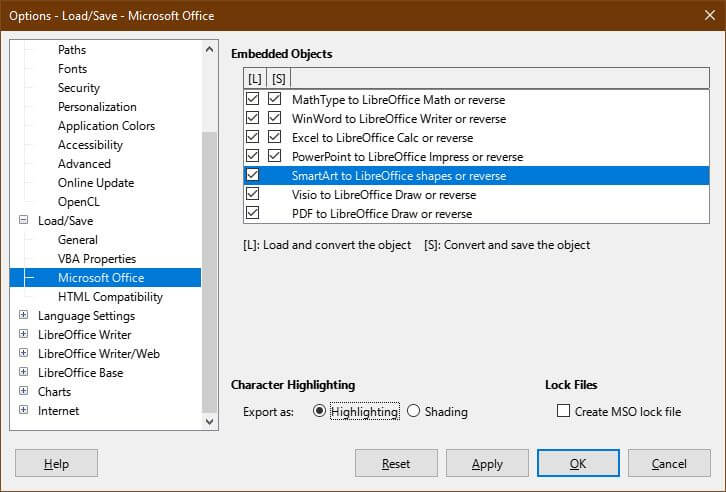This screenshot has height=492, width=726.
Task: Select the Shading radio button
Action: pos(414,411)
